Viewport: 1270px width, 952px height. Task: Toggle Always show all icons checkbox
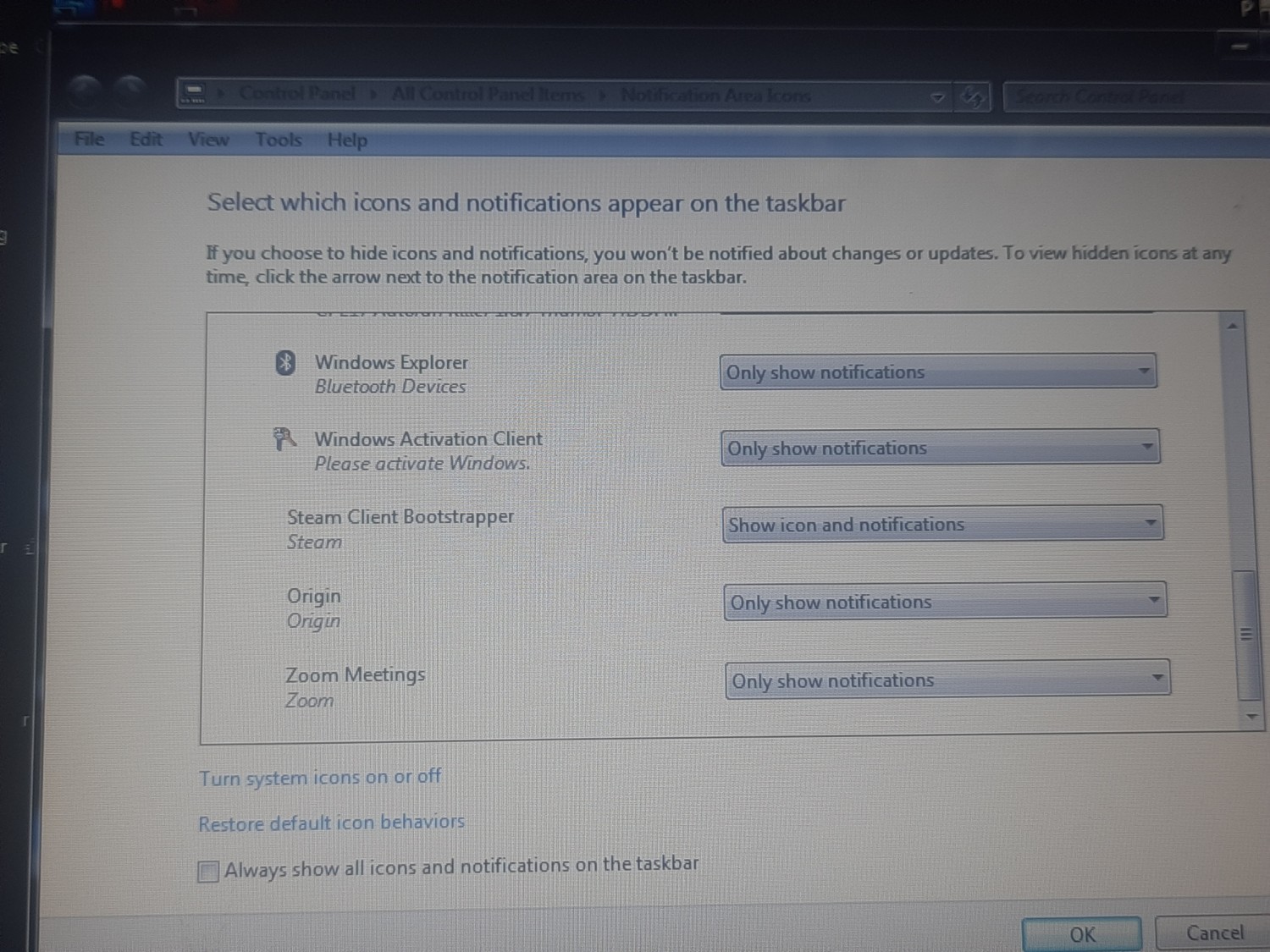click(207, 871)
